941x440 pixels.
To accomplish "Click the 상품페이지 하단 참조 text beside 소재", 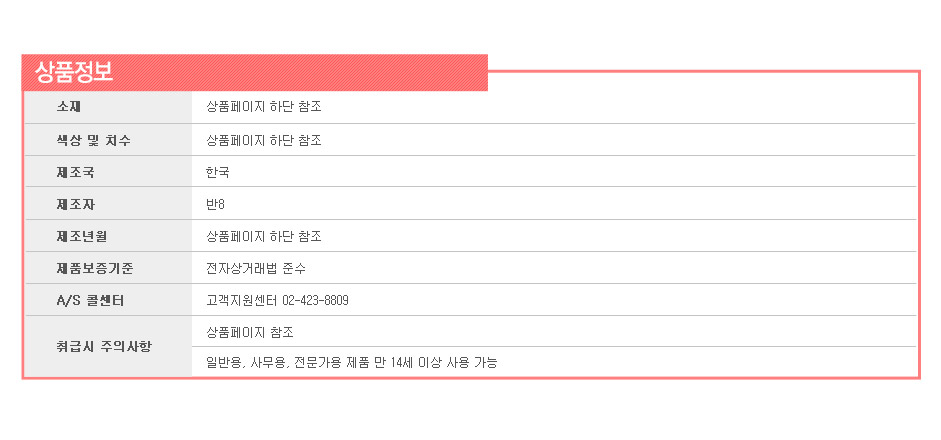I will (264, 107).
